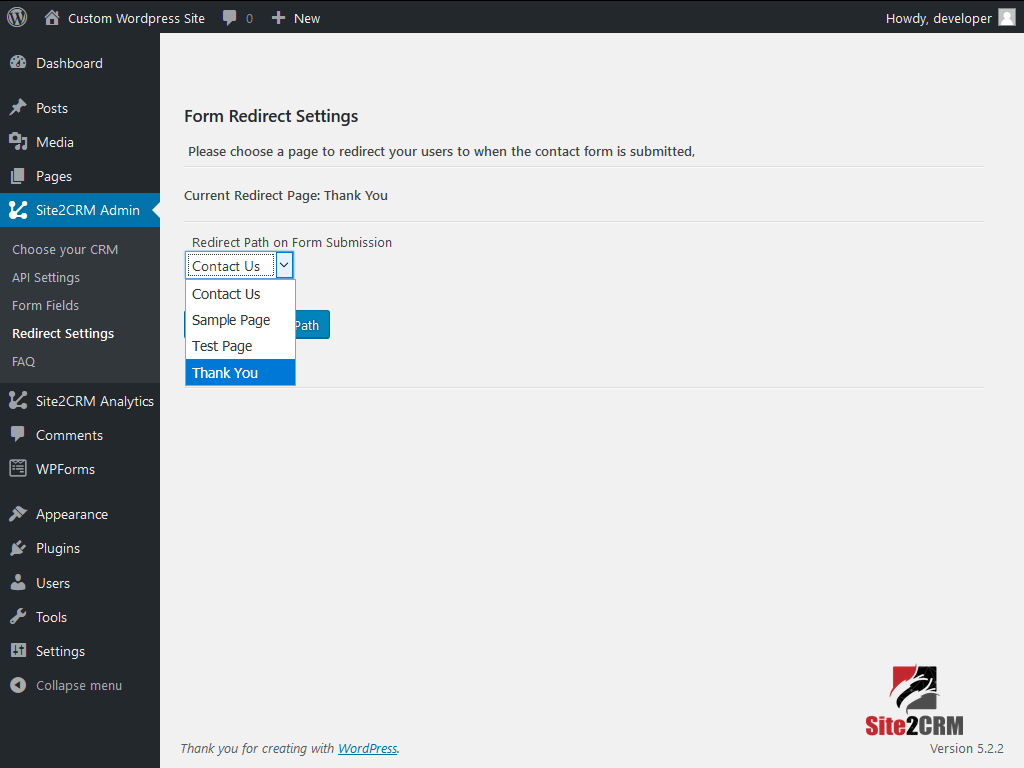
Task: Click the Tools wrench icon
Action: click(x=18, y=616)
